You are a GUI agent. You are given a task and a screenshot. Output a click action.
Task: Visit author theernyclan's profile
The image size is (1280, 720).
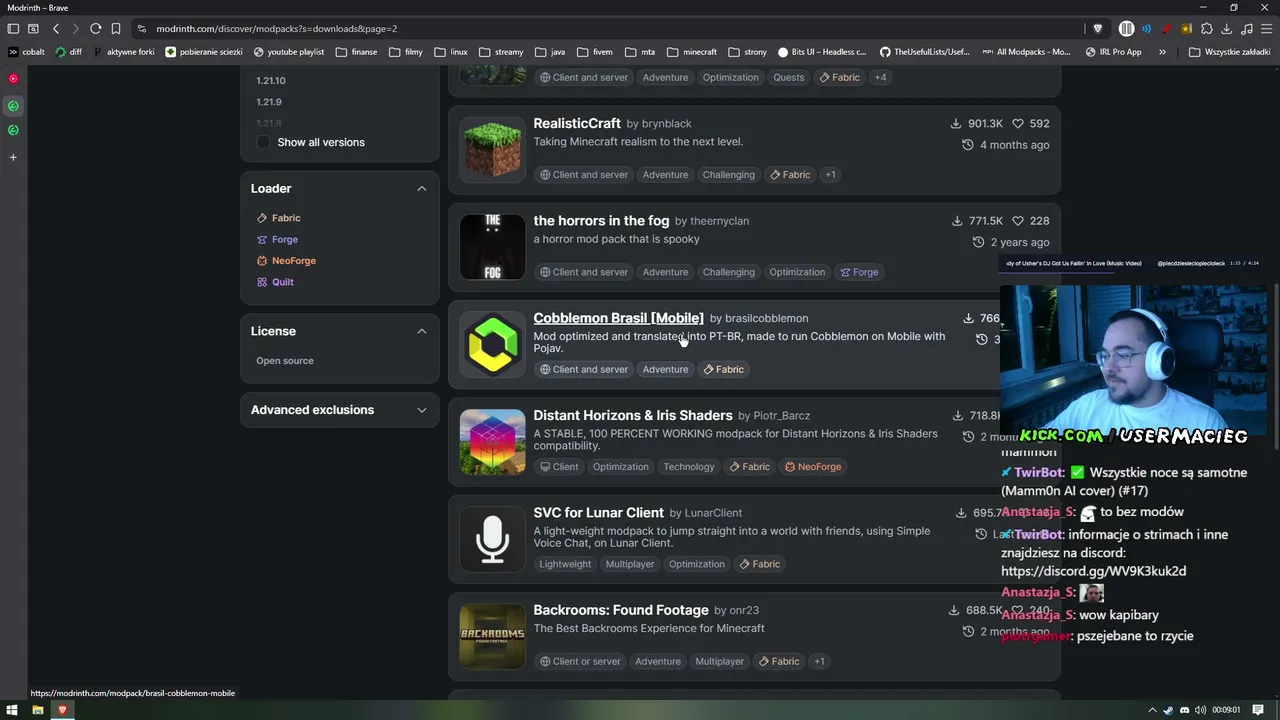tap(719, 221)
